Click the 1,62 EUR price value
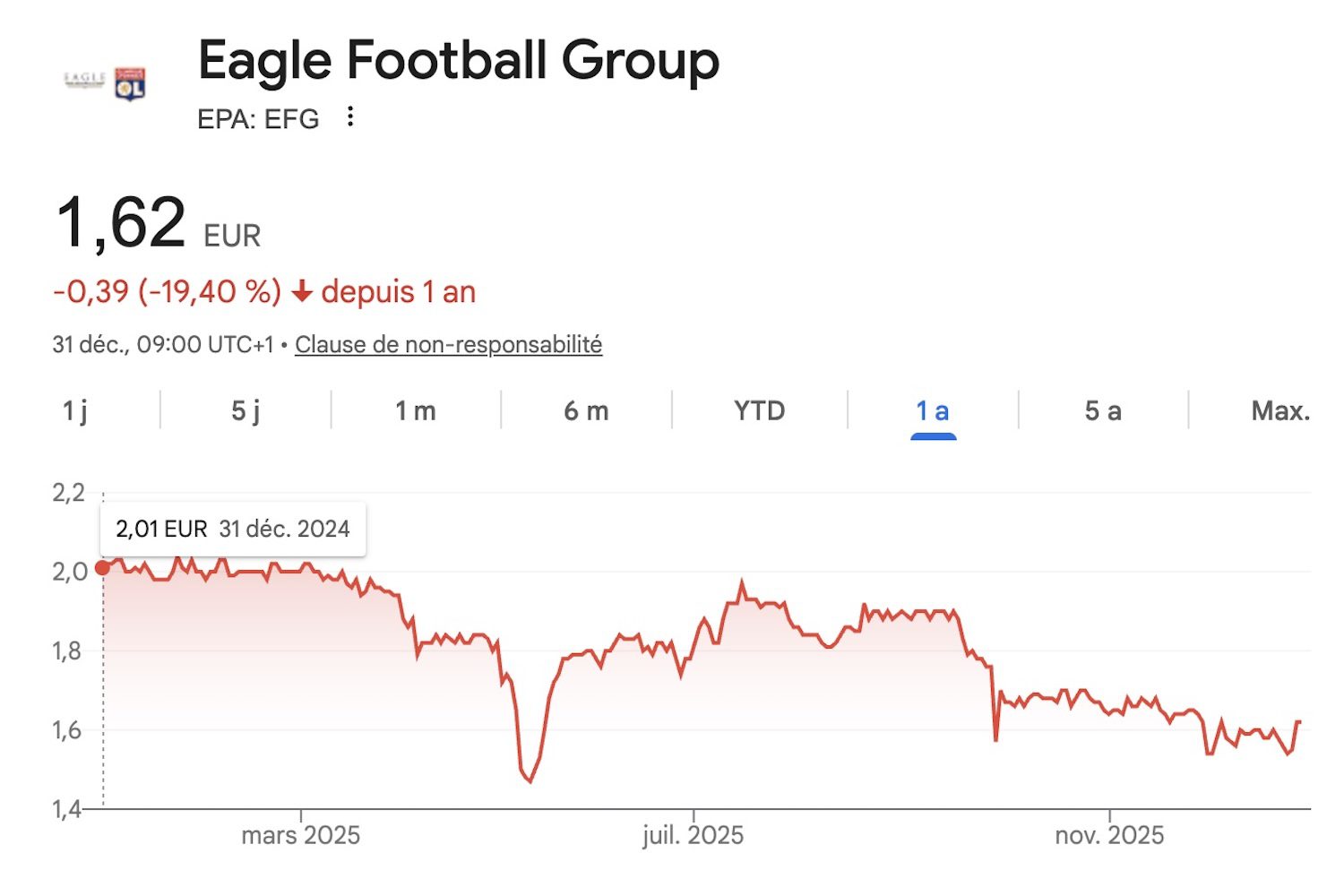This screenshot has height=896, width=1344. point(121,223)
